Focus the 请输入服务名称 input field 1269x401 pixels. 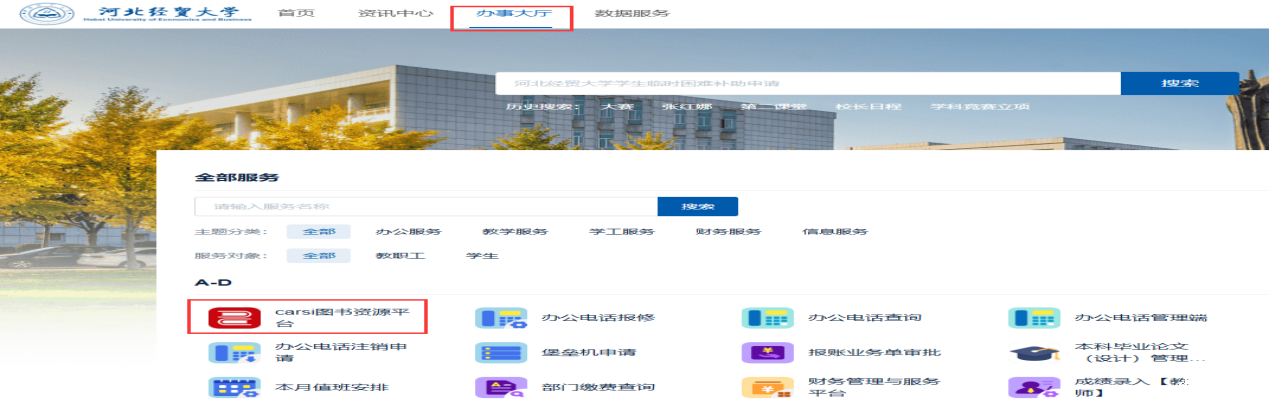click(x=425, y=207)
